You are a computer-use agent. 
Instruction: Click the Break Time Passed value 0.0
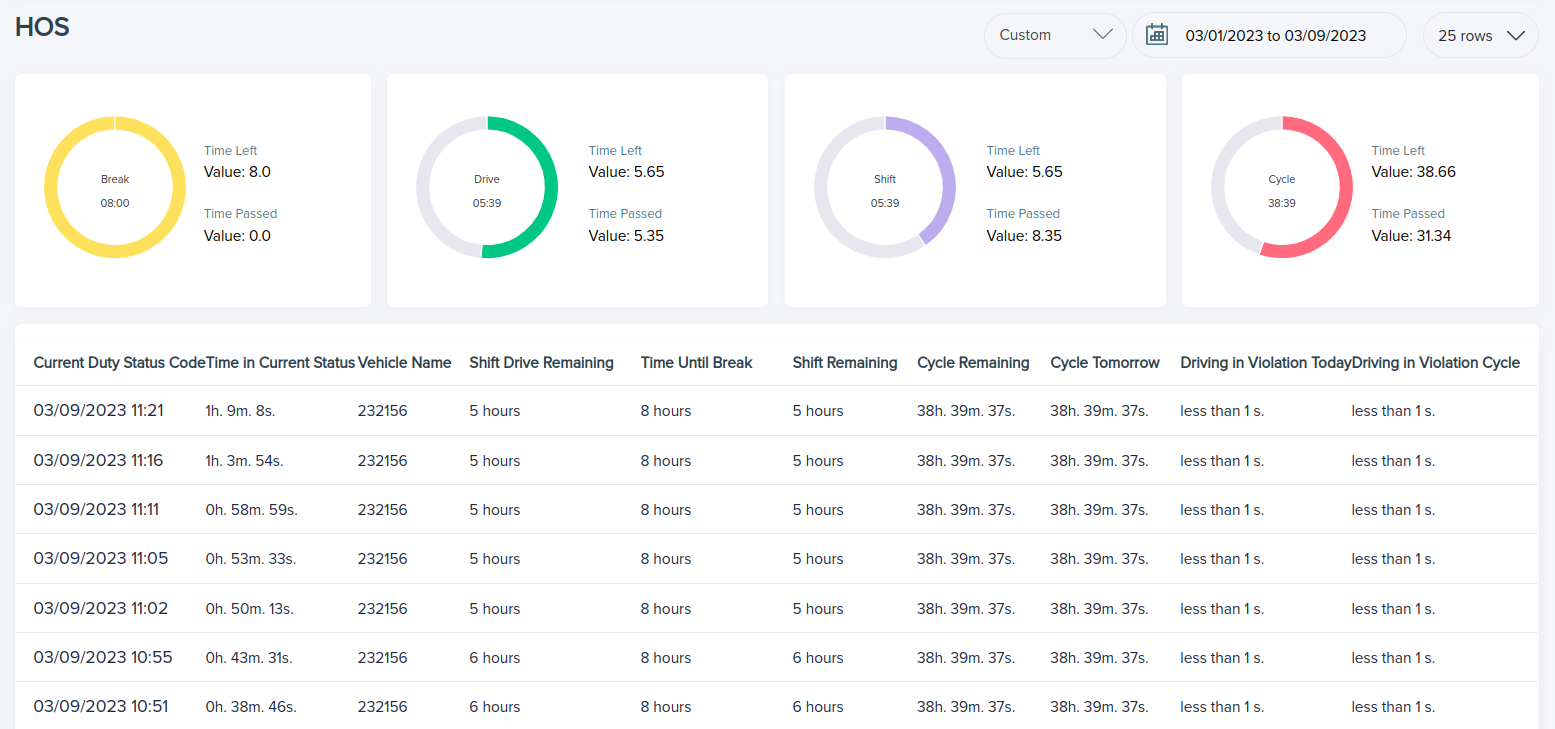pos(237,236)
